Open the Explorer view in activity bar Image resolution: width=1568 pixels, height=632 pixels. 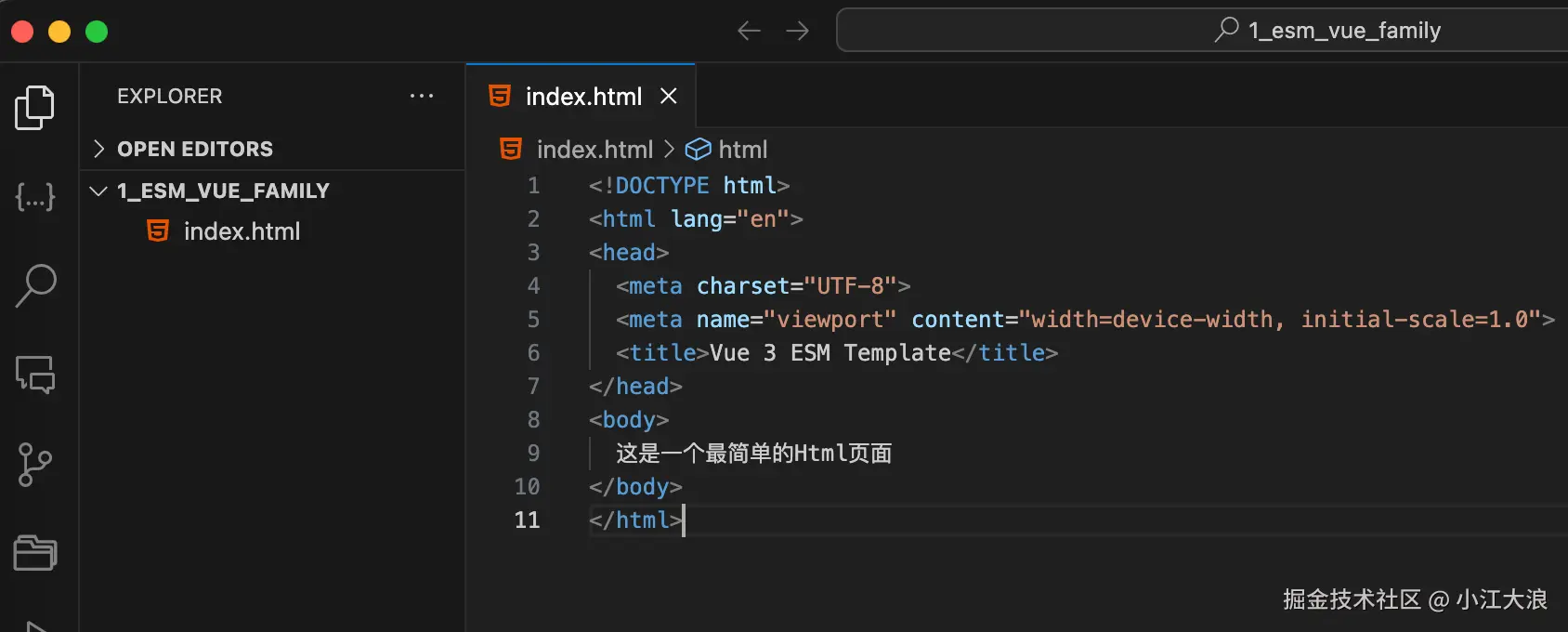pos(35,107)
